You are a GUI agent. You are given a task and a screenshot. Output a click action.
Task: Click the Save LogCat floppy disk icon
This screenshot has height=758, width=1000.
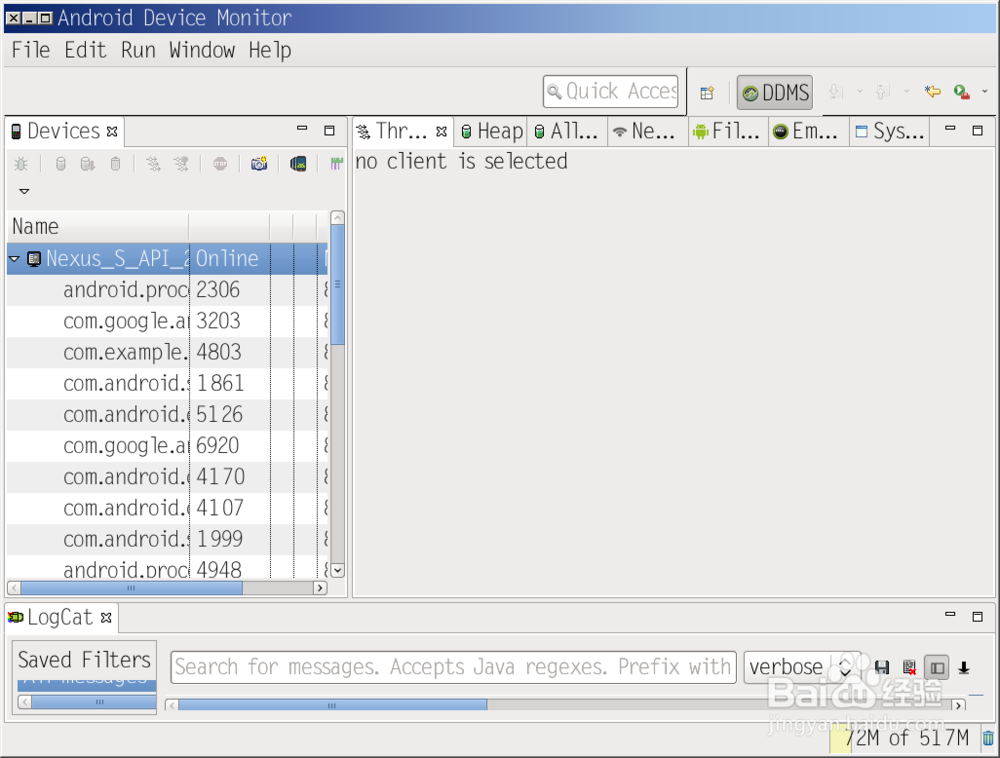882,667
